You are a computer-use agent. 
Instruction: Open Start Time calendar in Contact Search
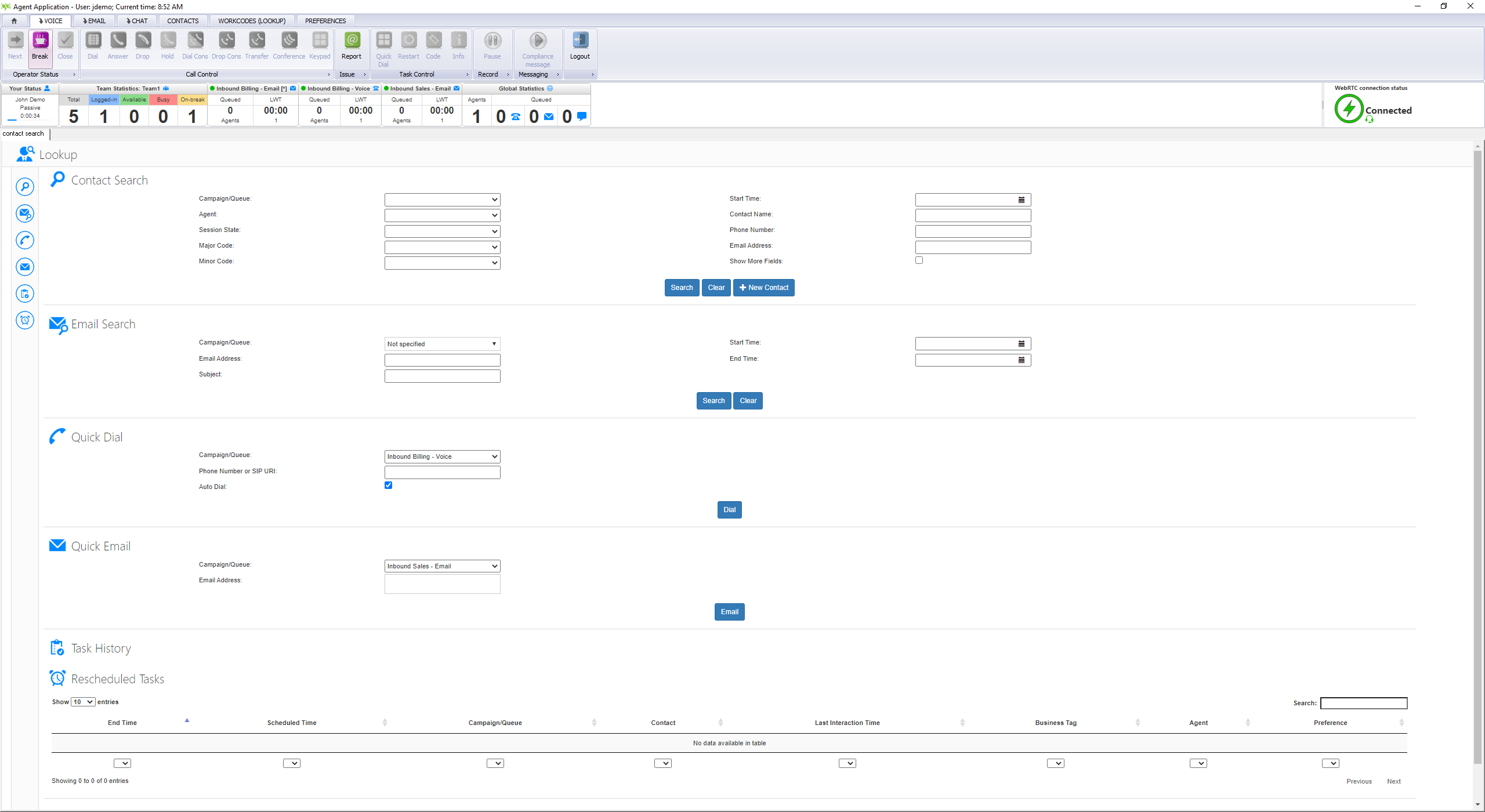pos(1022,200)
